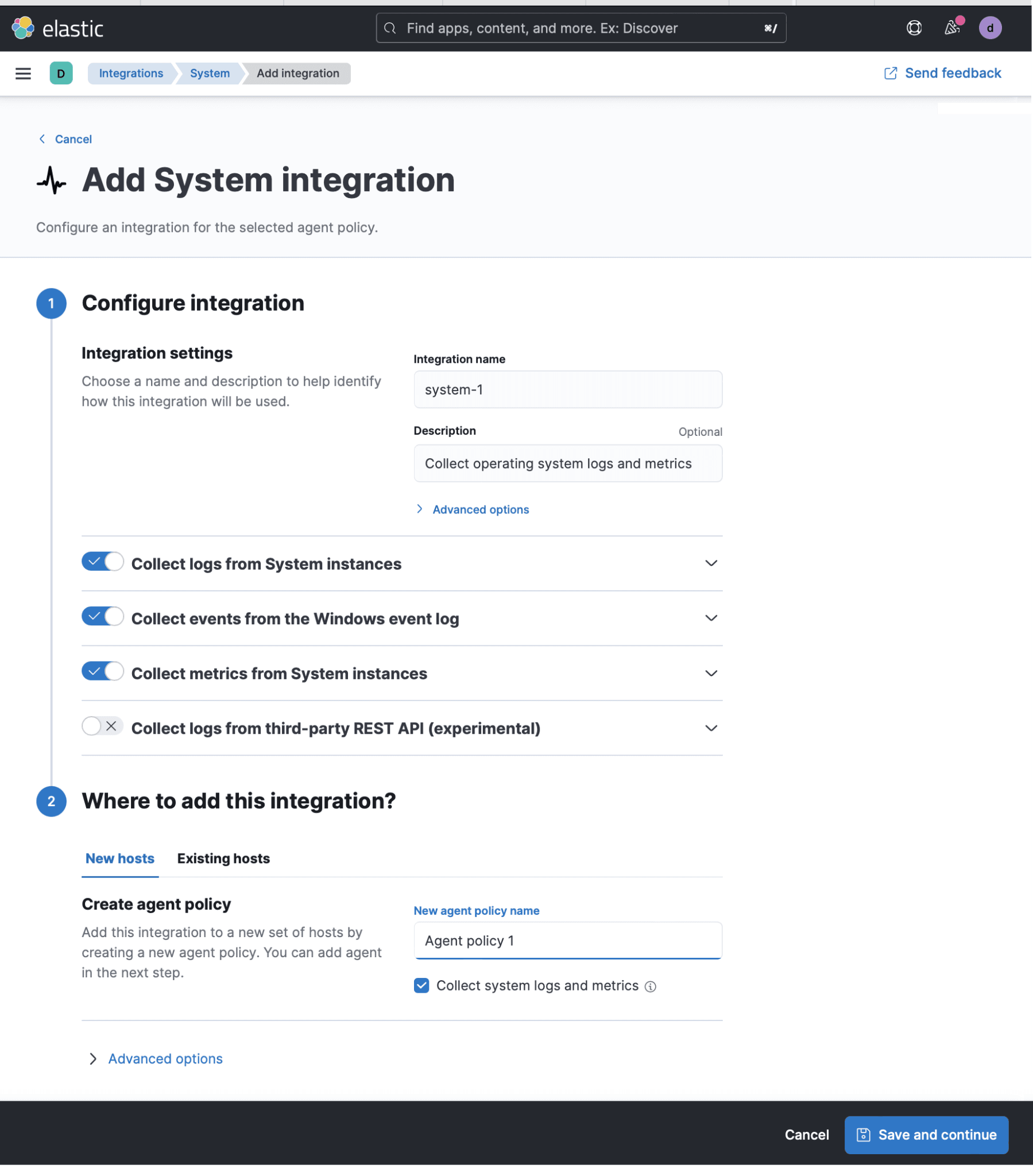Open the newsfeed notifications icon

[x=953, y=28]
